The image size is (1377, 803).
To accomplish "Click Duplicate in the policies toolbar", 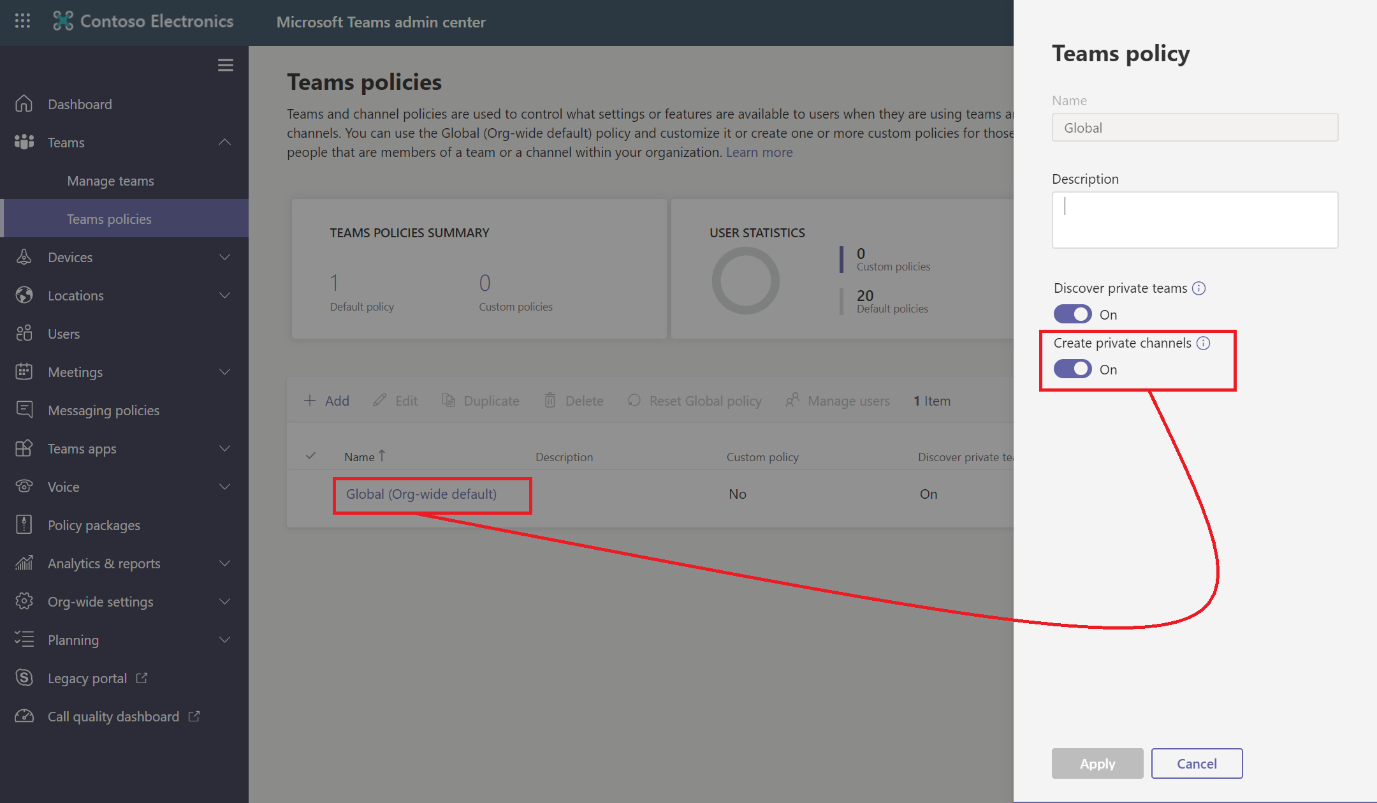I will pos(480,401).
